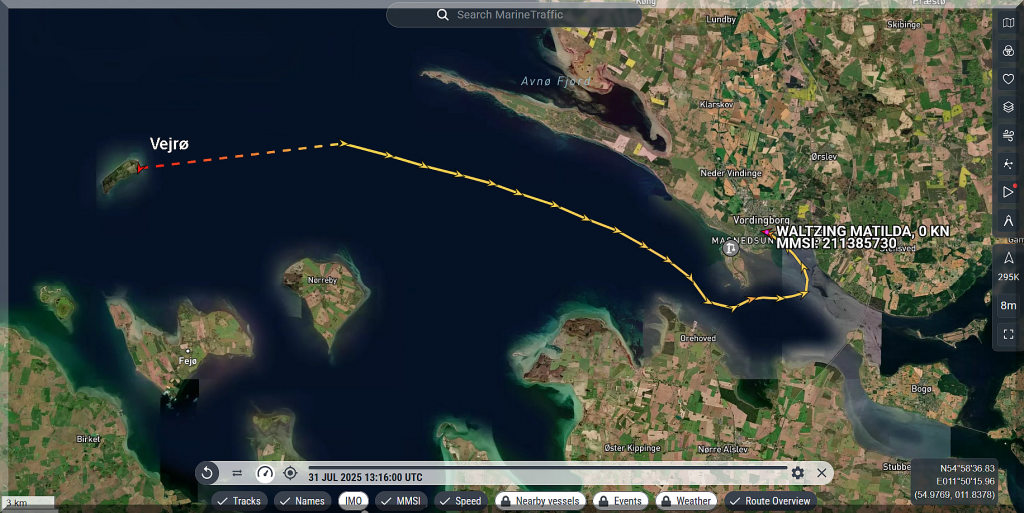Click the speed gauge icon
Screen dimensions: 1024x513
265,473
